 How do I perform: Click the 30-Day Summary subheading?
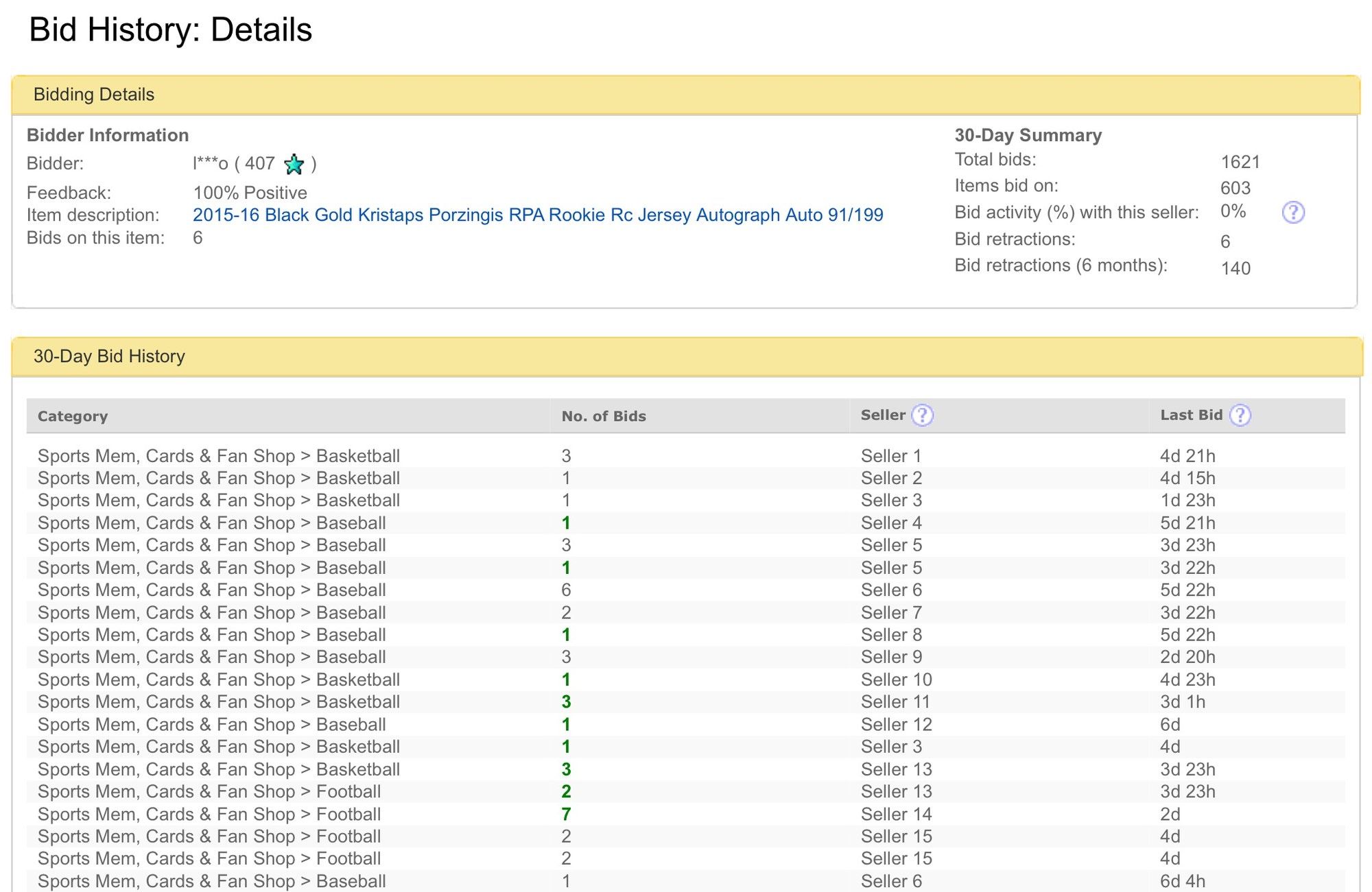[1028, 135]
